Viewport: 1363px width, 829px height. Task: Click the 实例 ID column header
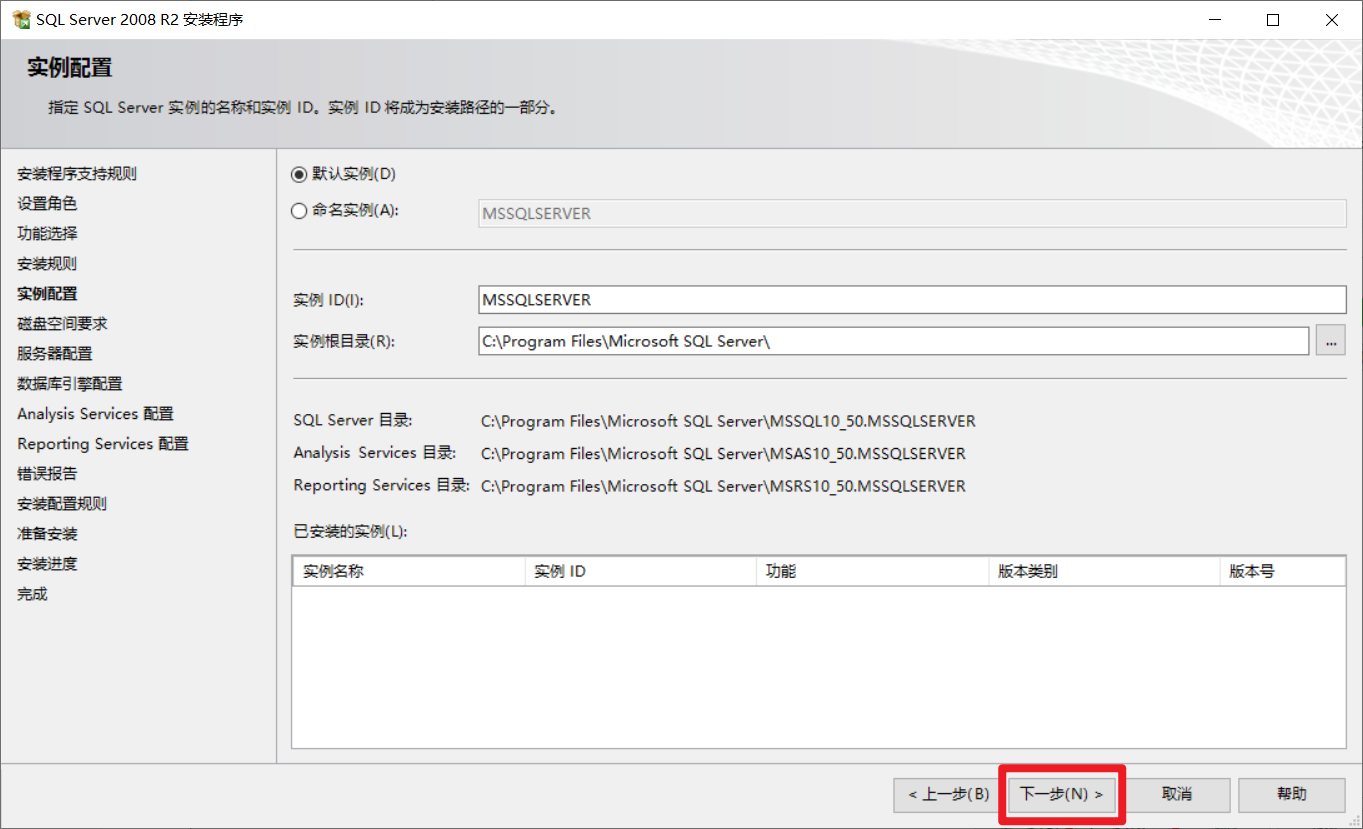(x=640, y=572)
